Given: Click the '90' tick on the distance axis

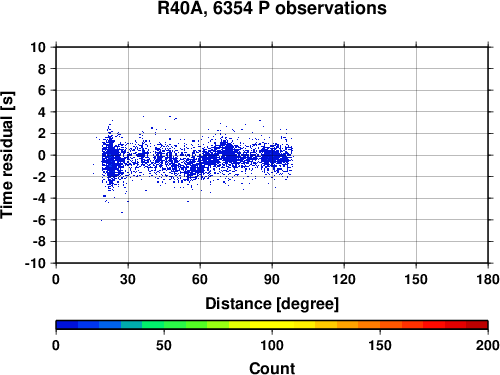Looking at the screenshot, I should (x=272, y=279).
